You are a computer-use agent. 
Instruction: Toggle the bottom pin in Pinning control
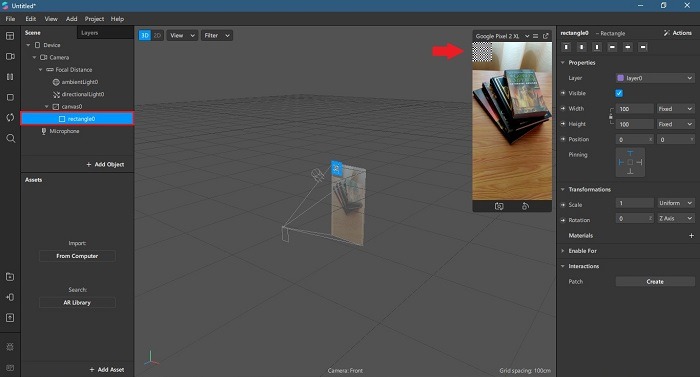[630, 172]
